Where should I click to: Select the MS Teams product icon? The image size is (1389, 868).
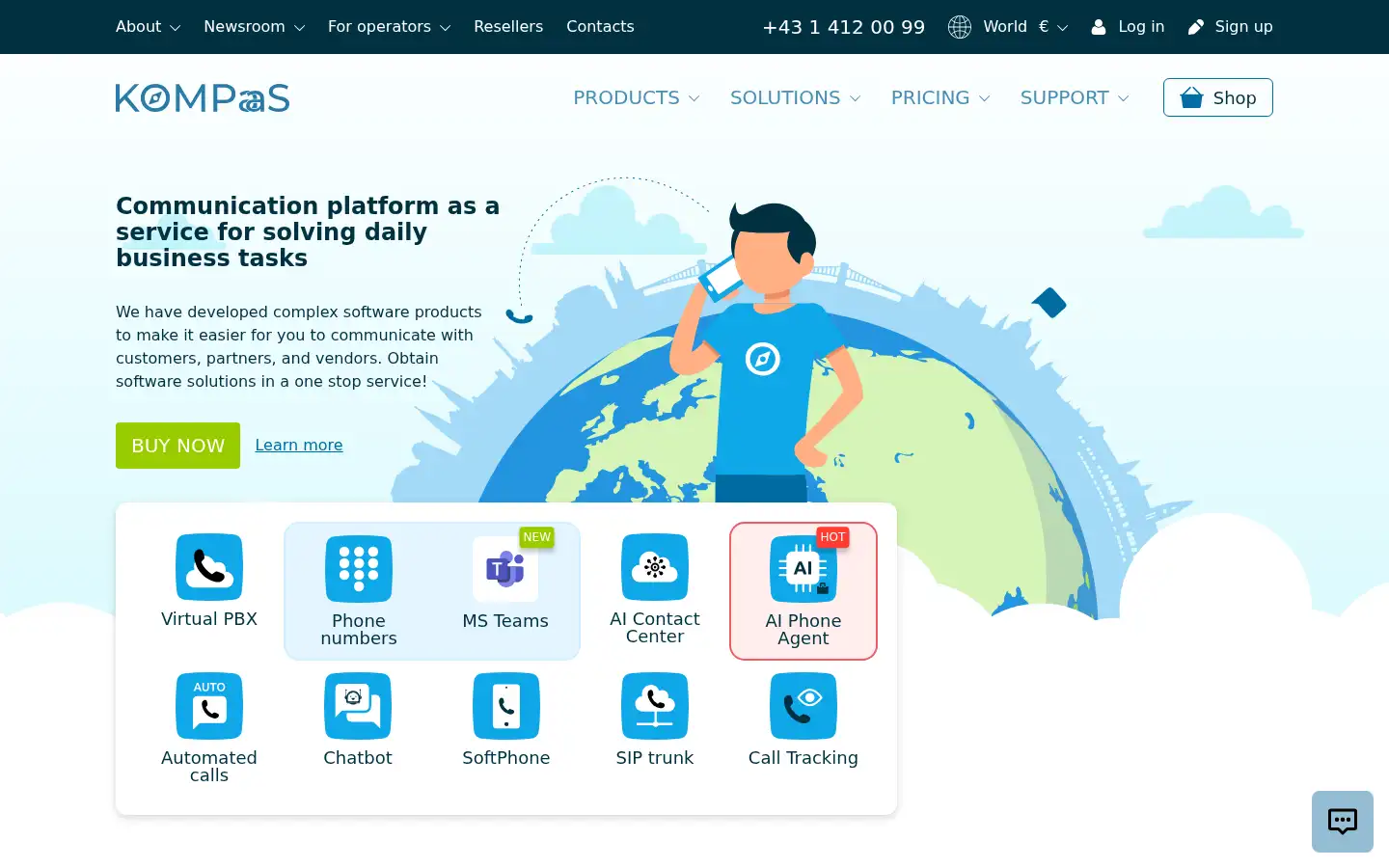pos(505,569)
